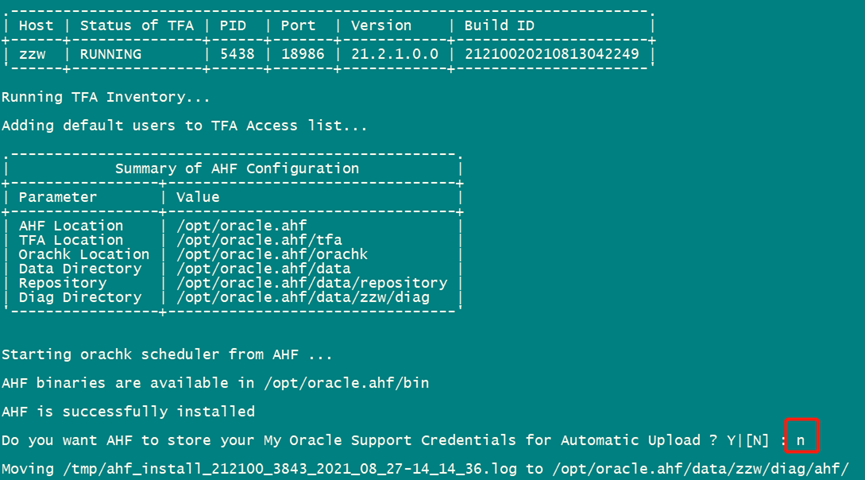Click the 'Data Directory' parameter
Image resolution: width=865 pixels, height=480 pixels.
pos(80,269)
